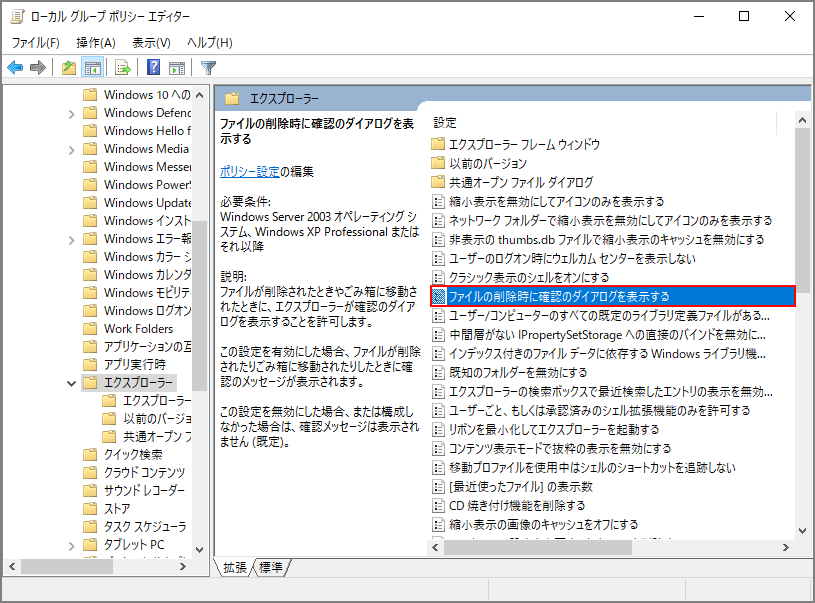Click the filter toolbar icon

click(x=207, y=67)
